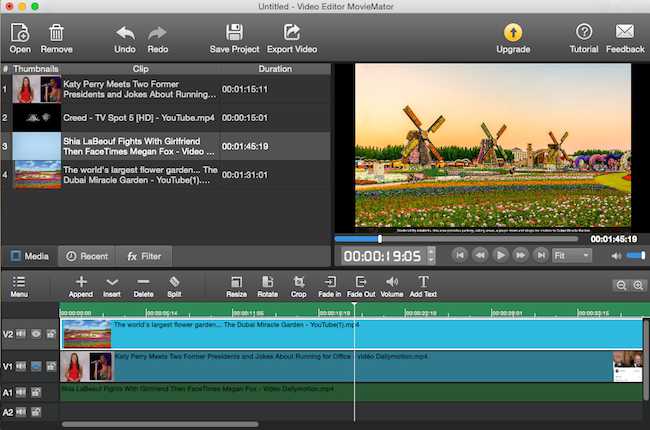Lock track V2
Screen dimensions: 650x430
51,334
